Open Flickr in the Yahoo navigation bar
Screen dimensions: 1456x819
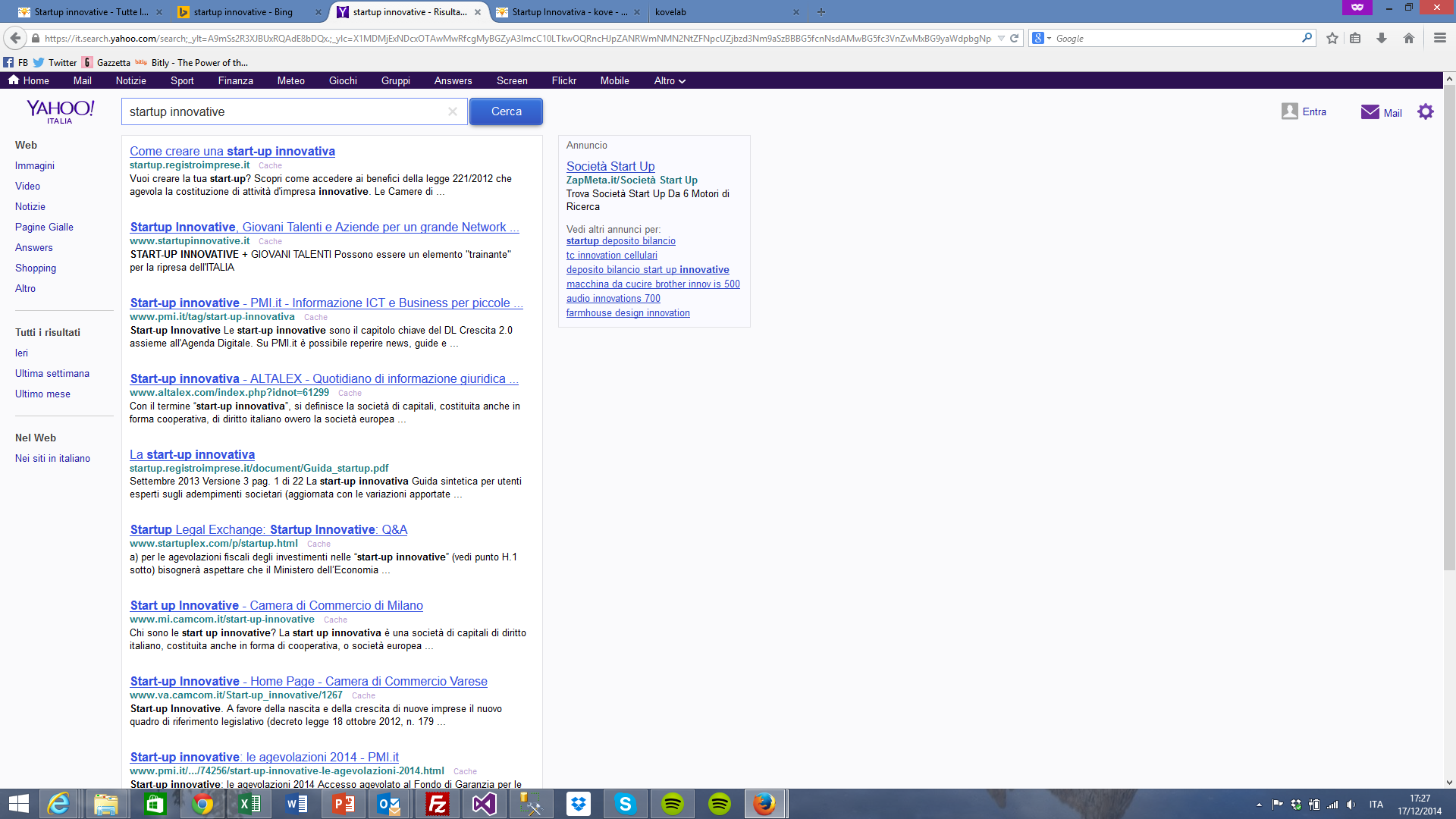(x=563, y=80)
